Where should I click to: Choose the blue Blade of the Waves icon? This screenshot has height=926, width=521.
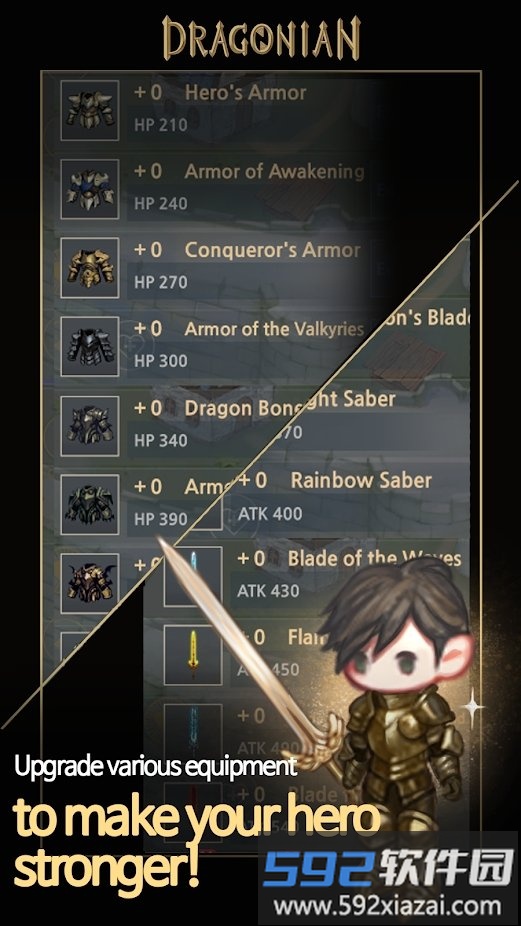[x=193, y=576]
